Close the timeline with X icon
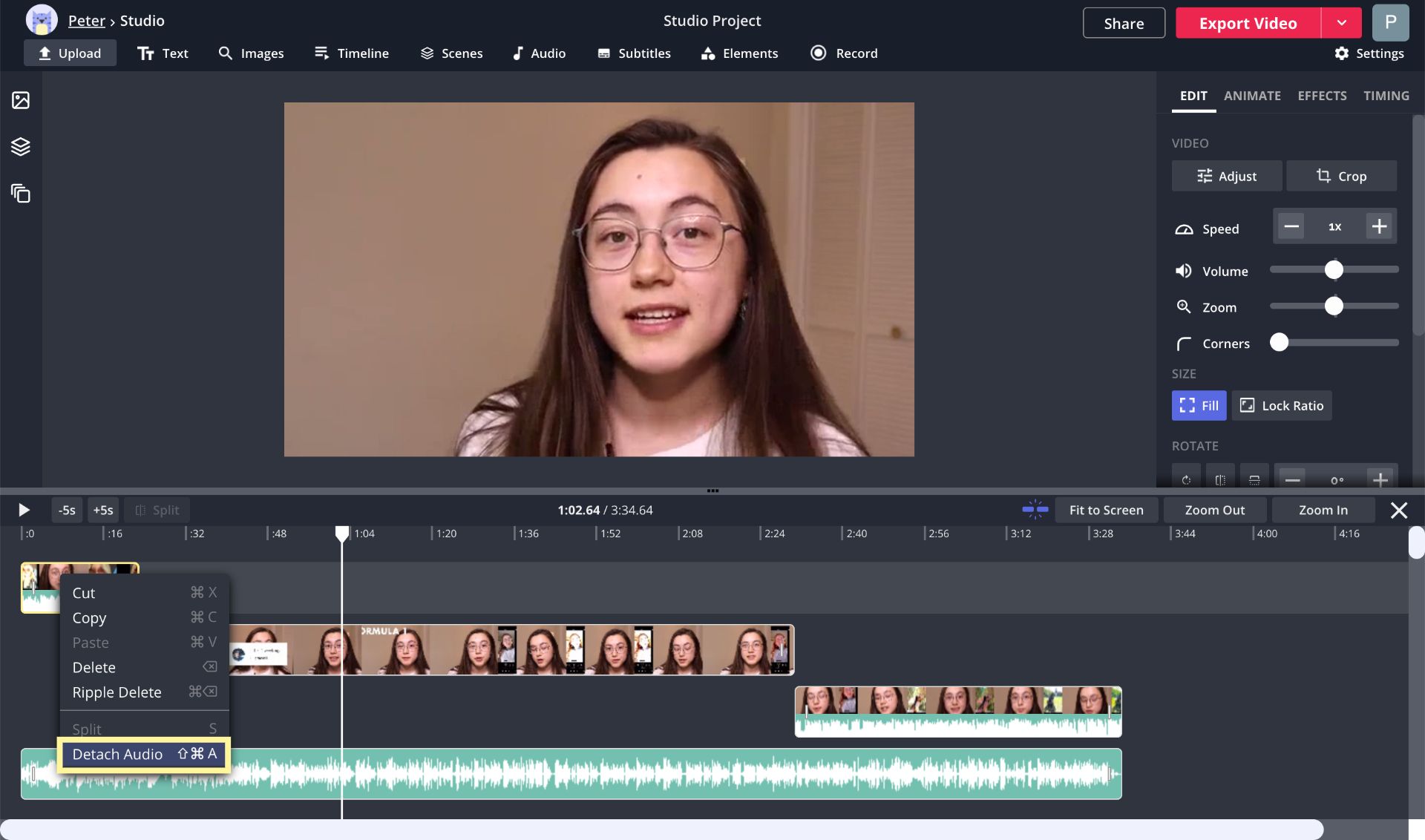Screen dimensions: 1425x840 point(1398,510)
